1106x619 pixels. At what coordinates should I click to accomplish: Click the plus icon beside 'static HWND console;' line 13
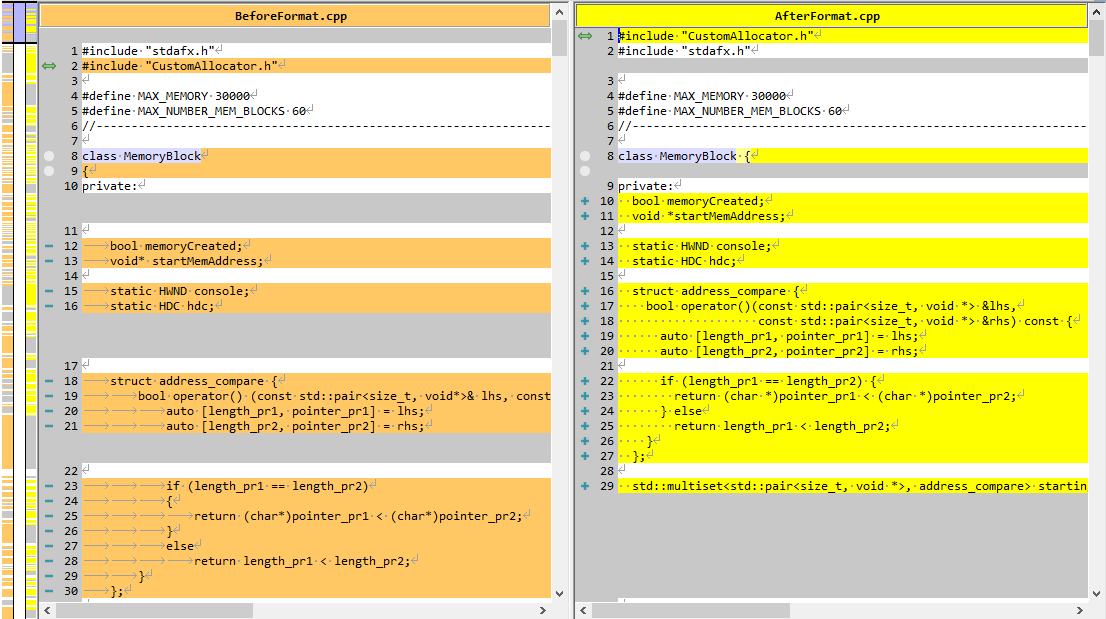pos(585,245)
